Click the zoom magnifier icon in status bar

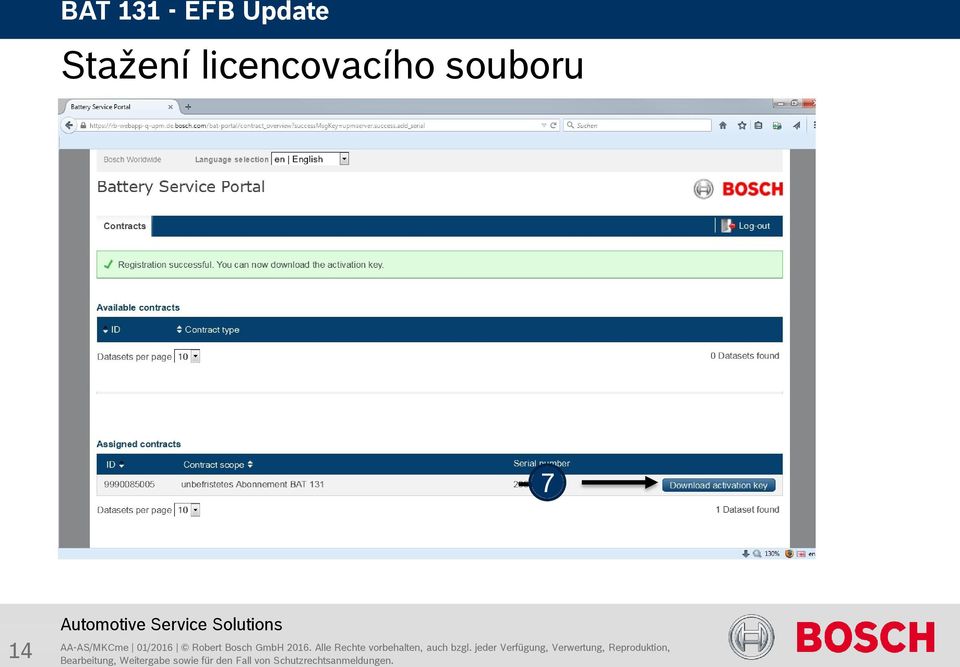[757, 554]
